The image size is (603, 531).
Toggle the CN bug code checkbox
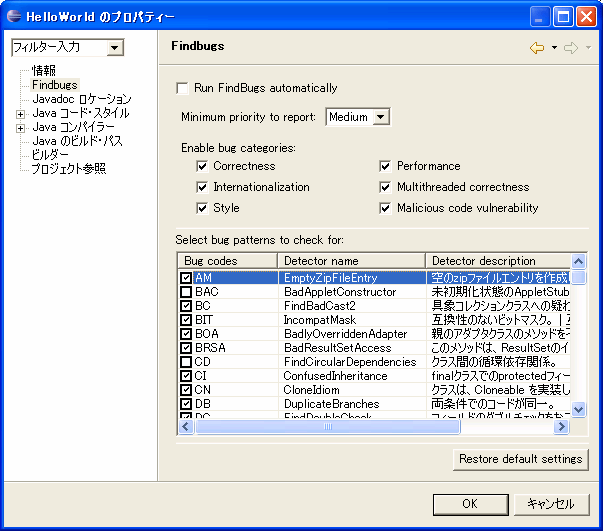coord(186,390)
